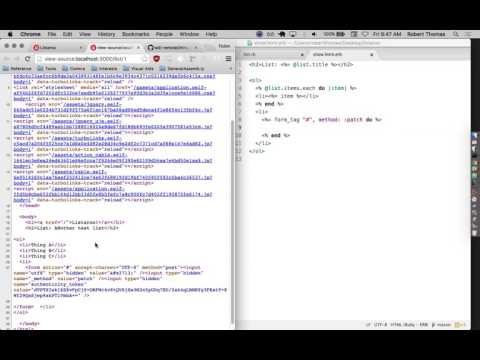The height and width of the screenshot is (360, 480).
Task: Open the Visual Arts bookmarks folder
Action: (139, 68)
